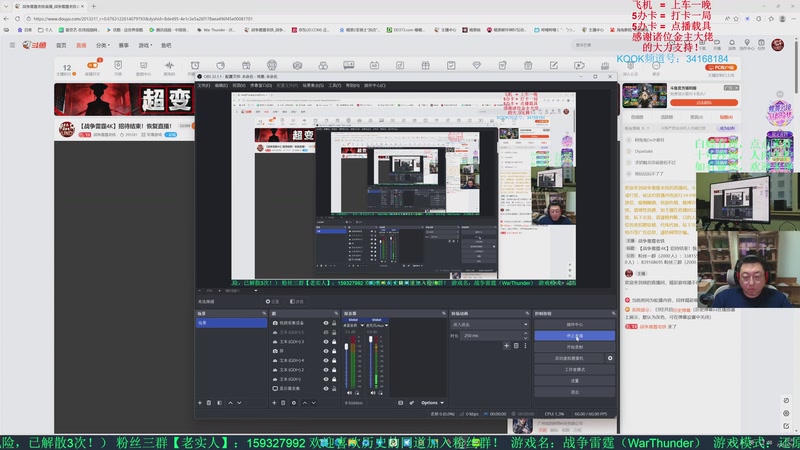Click exit button in OBS Controls
Viewport: 800px width, 450px height.
pyautogui.click(x=574, y=392)
